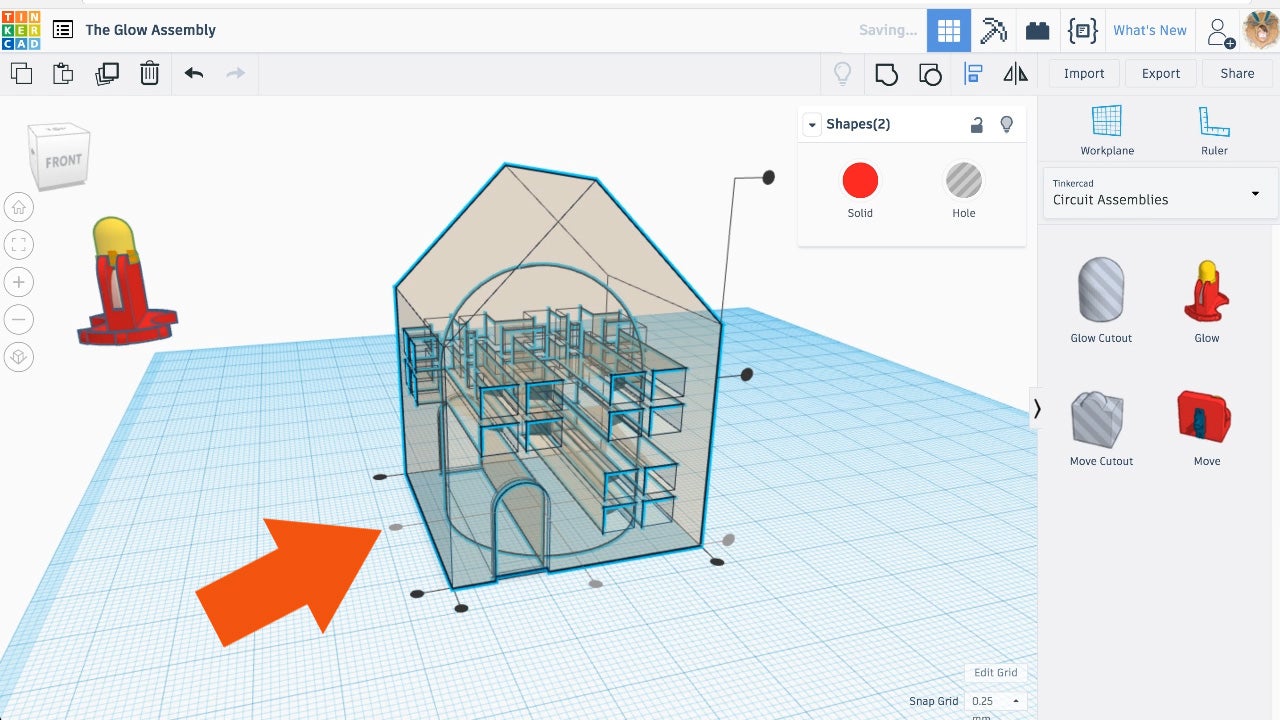The height and width of the screenshot is (720, 1280).
Task: Undo the last action
Action: [194, 73]
